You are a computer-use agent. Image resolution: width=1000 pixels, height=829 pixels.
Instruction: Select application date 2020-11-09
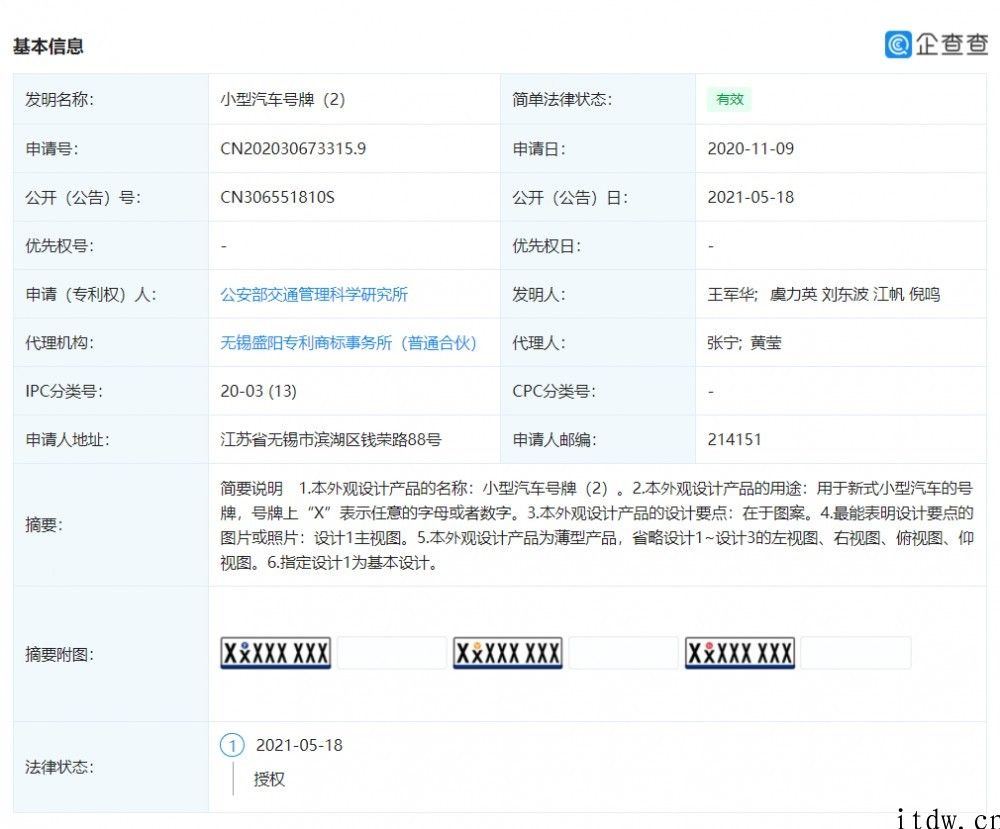pos(751,149)
